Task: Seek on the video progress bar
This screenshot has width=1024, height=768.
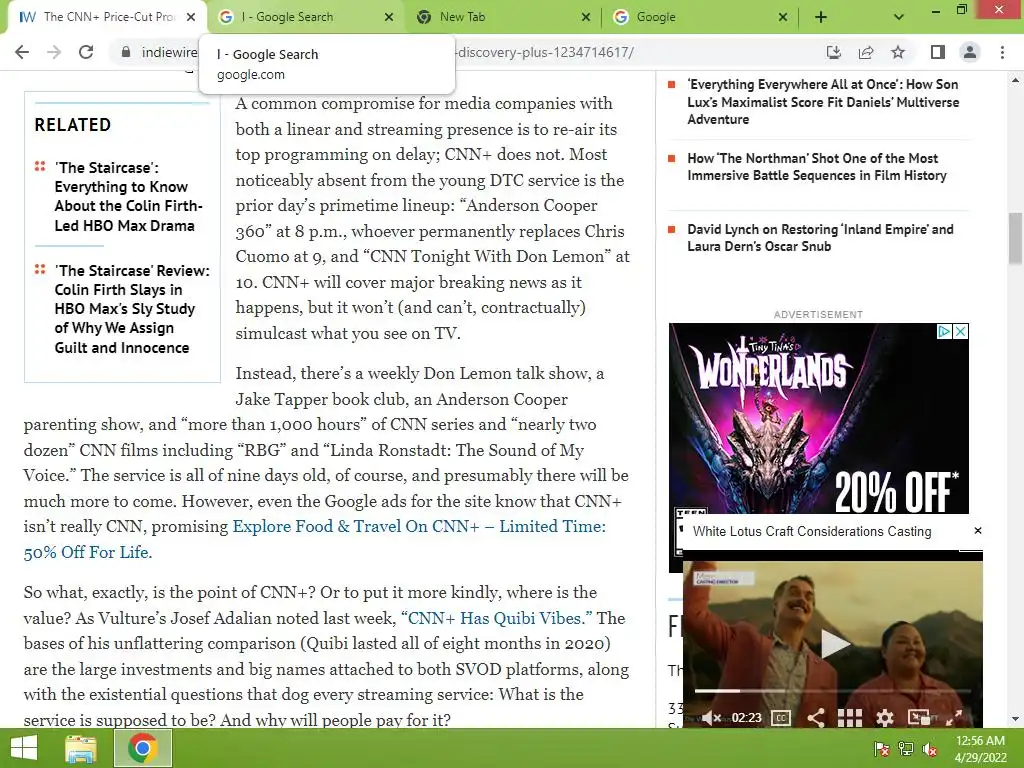Action: coord(833,690)
